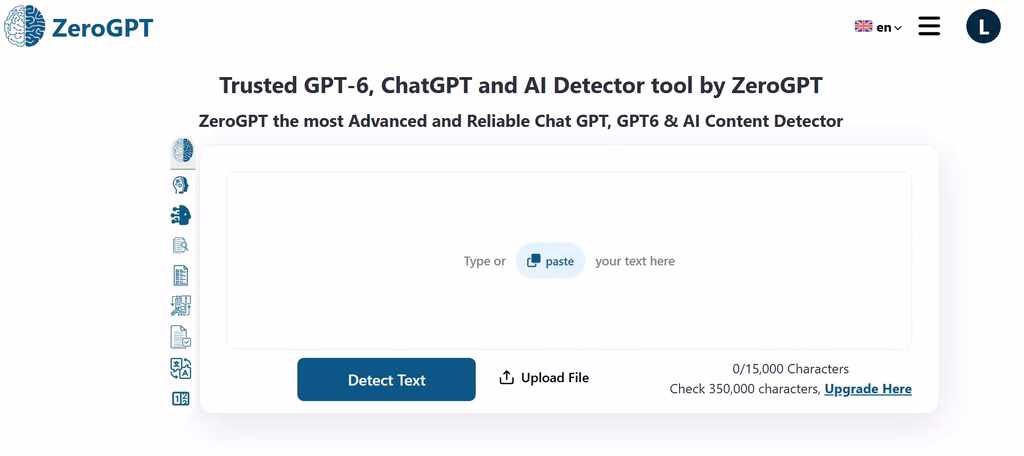The image size is (1024, 456).
Task: Open the document magnifier plagiarism checker icon
Action: tap(181, 245)
